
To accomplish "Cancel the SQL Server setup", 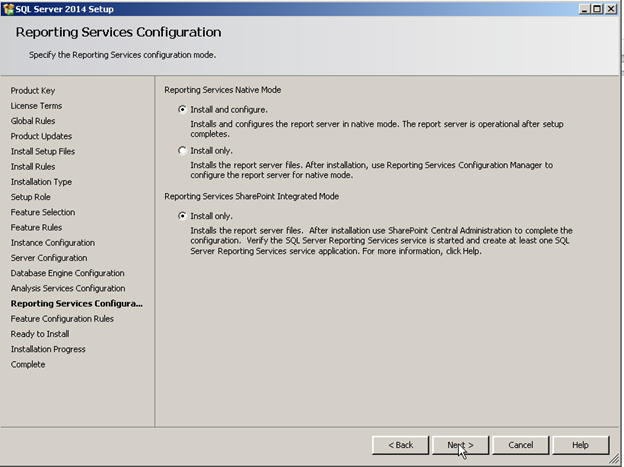I will (521, 445).
